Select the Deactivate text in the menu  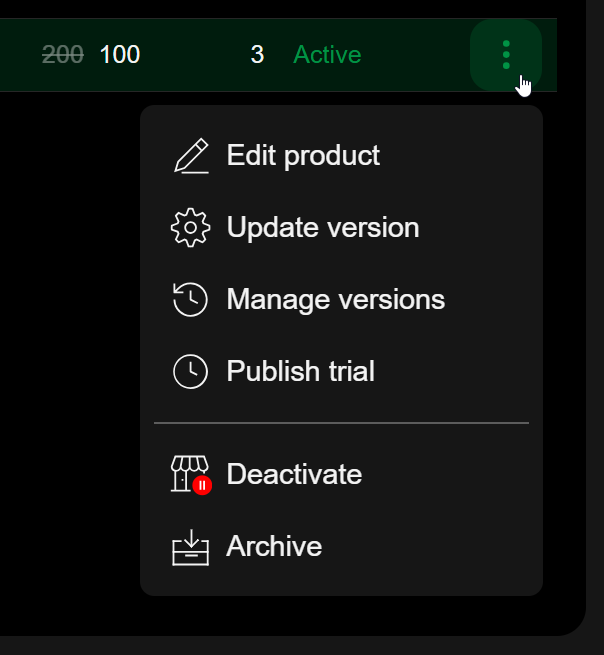pos(294,474)
